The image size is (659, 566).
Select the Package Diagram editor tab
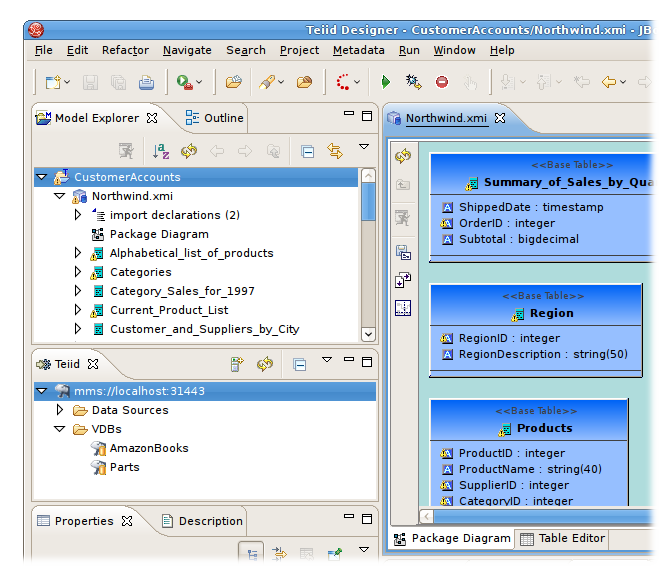click(452, 538)
